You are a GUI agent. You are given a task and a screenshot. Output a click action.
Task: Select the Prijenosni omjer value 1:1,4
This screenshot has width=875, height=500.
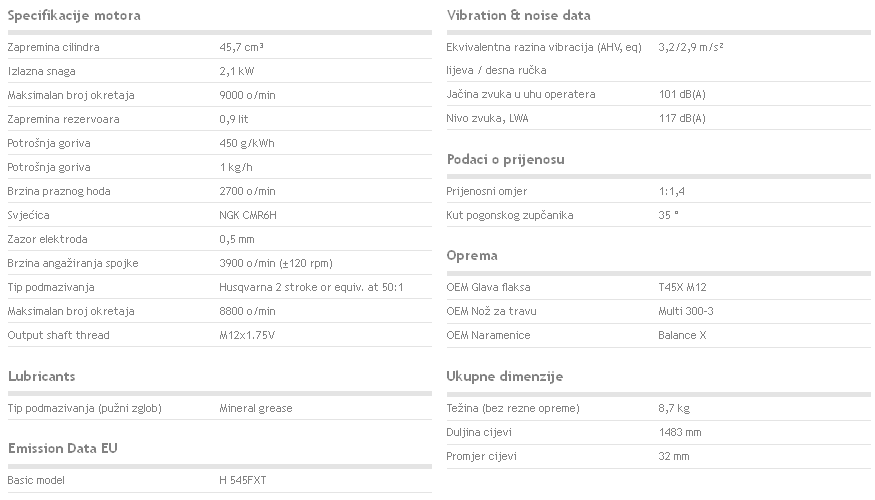tap(671, 191)
